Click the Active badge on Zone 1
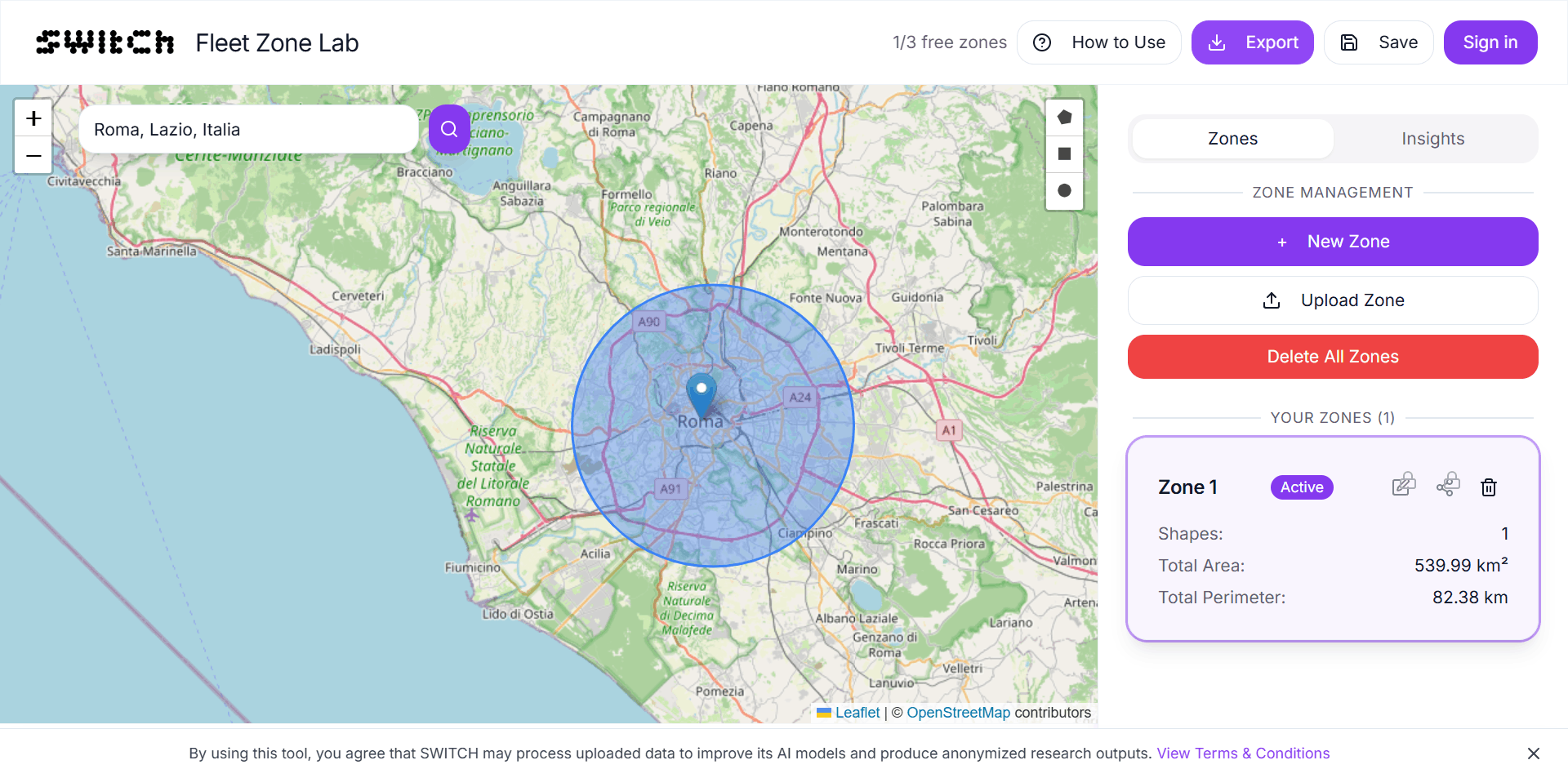Screen dimensions: 1568x778 (x=1302, y=487)
